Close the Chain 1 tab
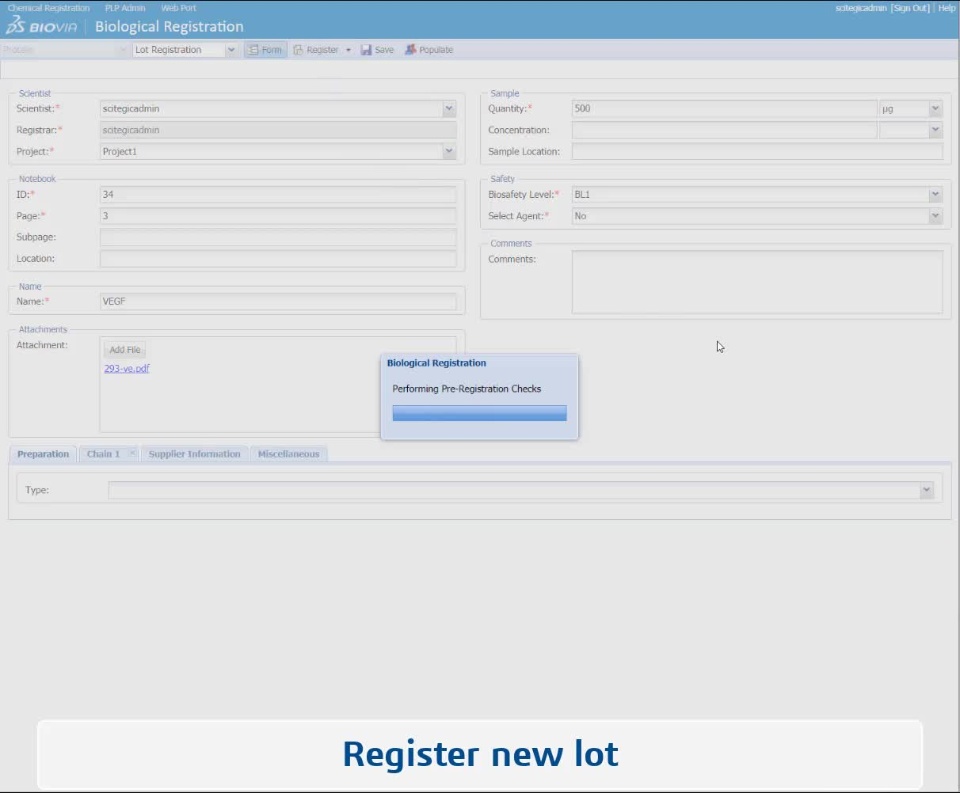Viewport: 960px width, 793px height. (132, 453)
